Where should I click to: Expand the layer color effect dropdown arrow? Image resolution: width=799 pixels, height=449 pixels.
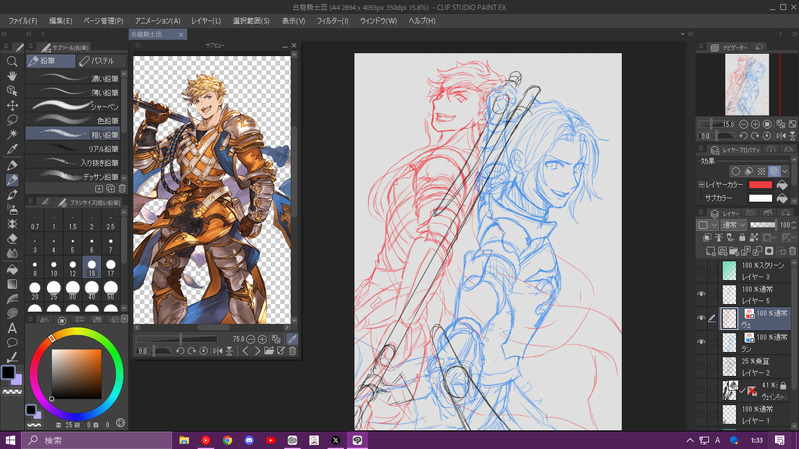click(x=783, y=171)
